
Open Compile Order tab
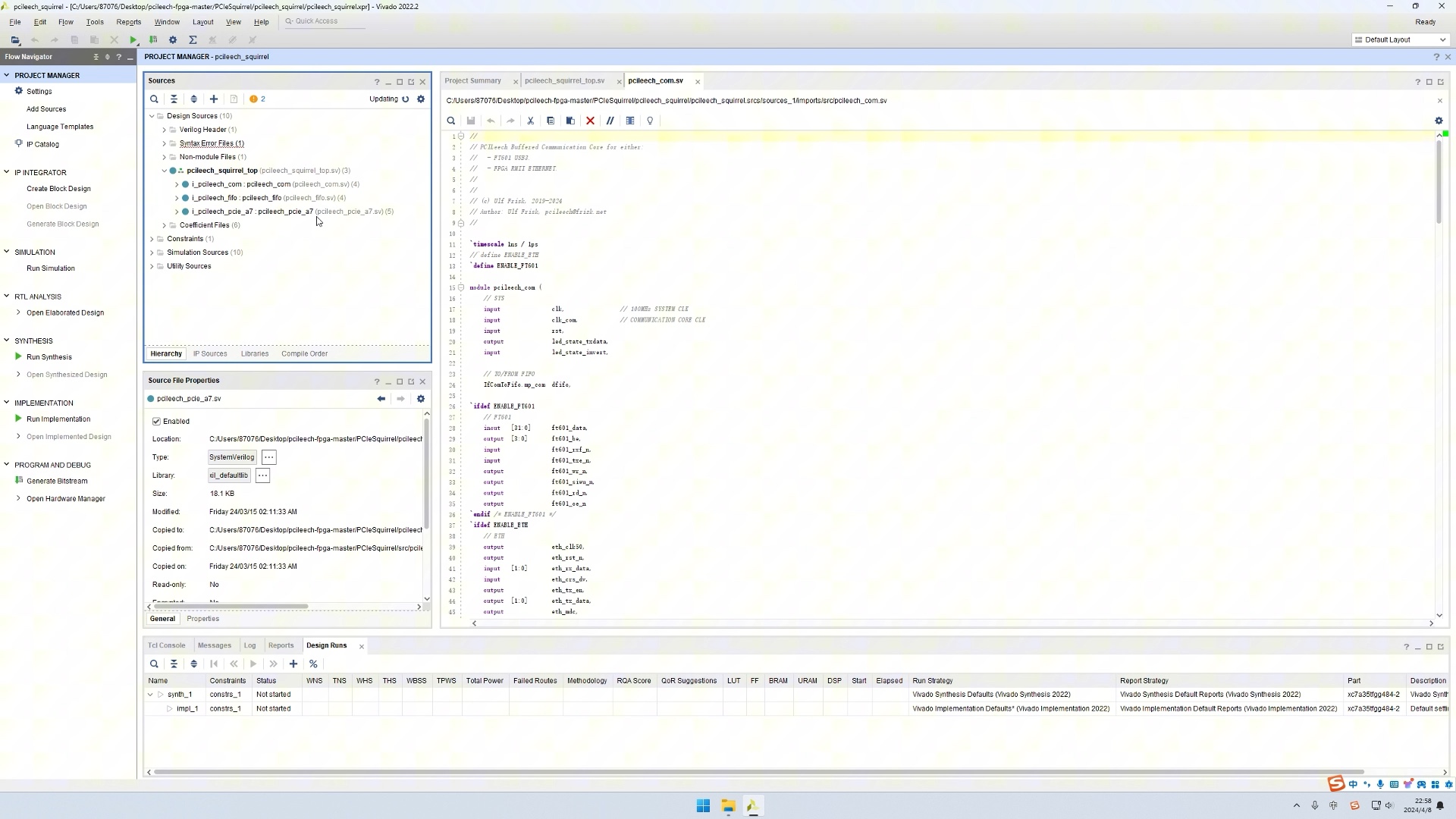click(305, 354)
